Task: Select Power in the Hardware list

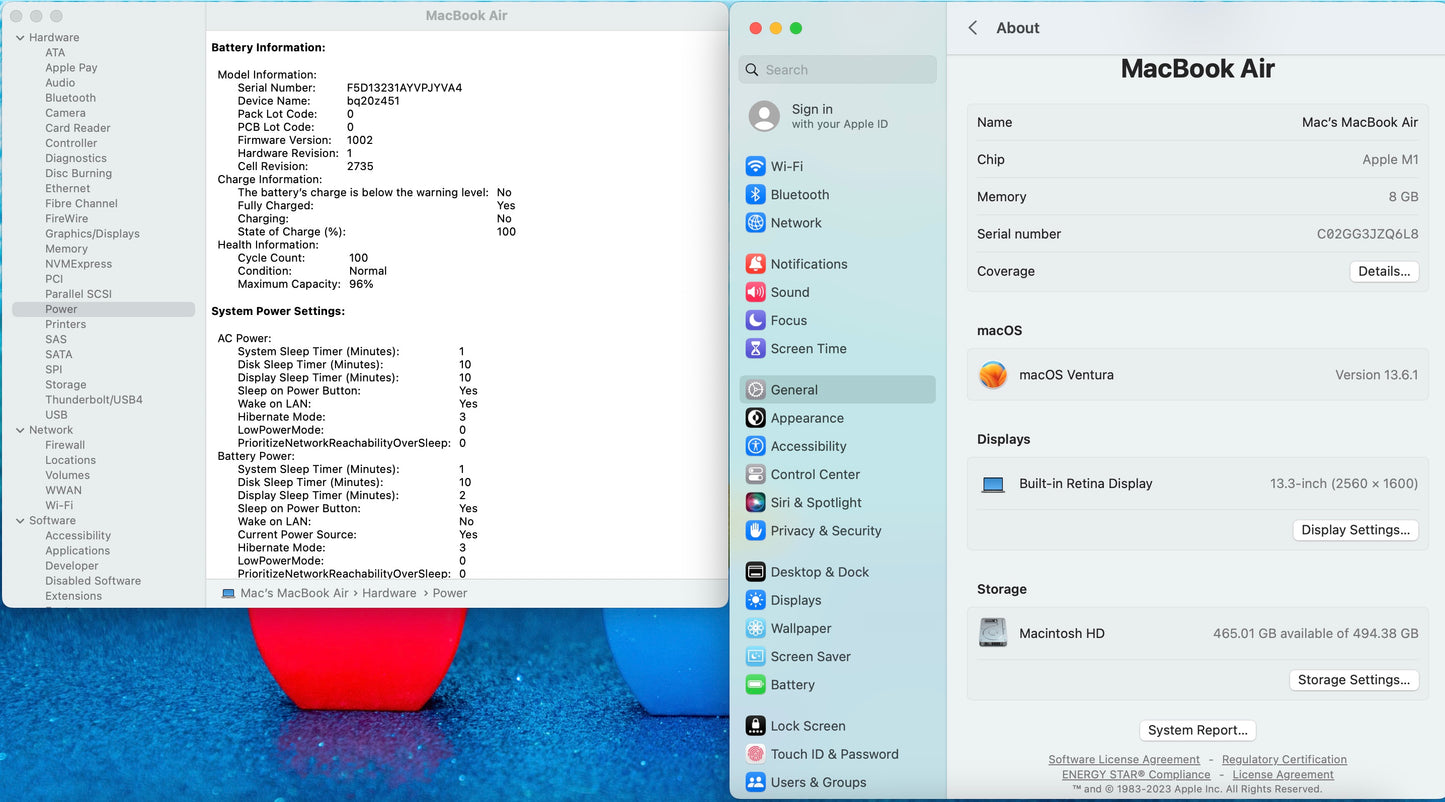Action: coord(104,309)
